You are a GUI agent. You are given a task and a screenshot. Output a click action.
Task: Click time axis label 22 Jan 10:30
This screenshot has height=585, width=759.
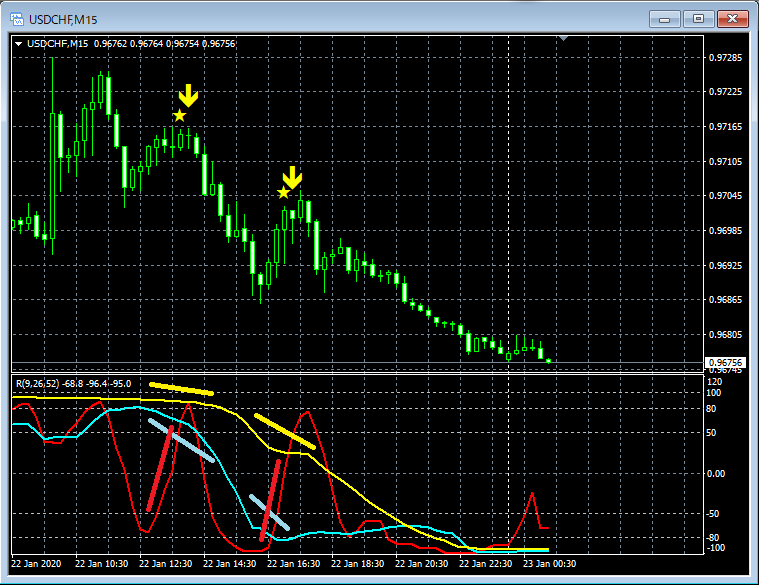102,564
